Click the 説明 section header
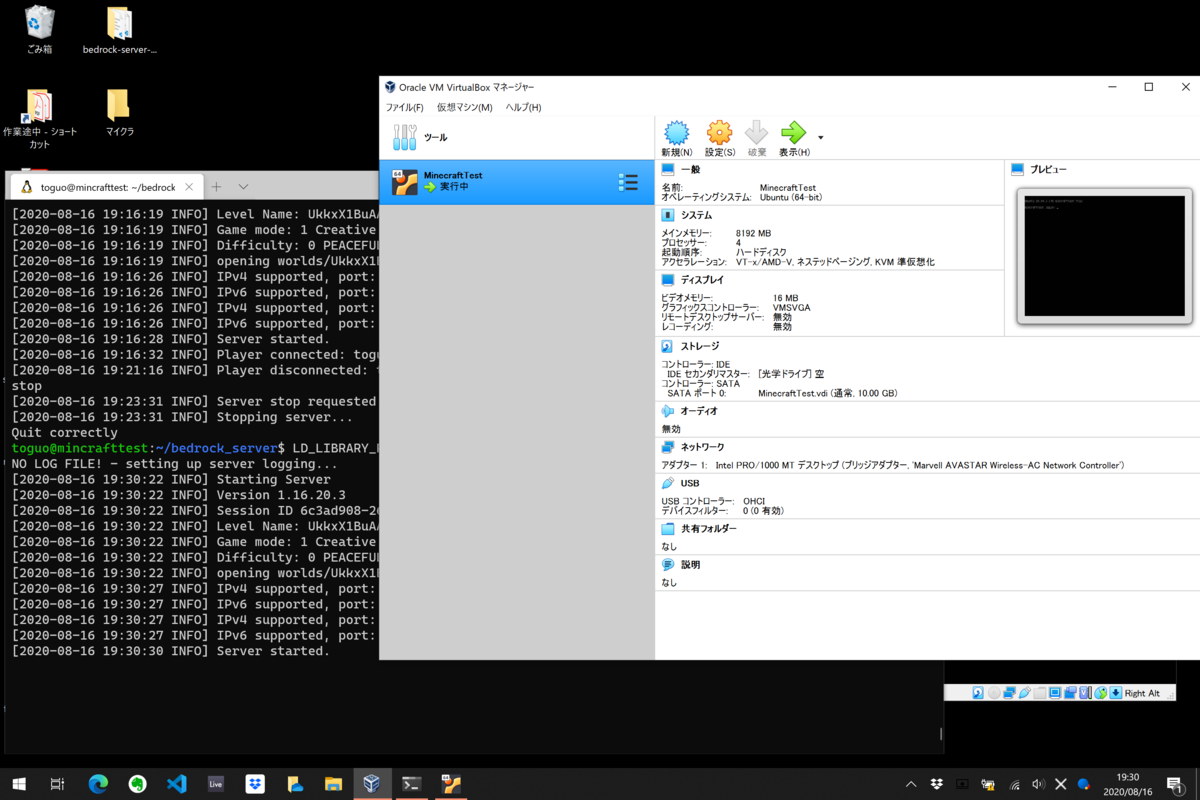 [690, 565]
